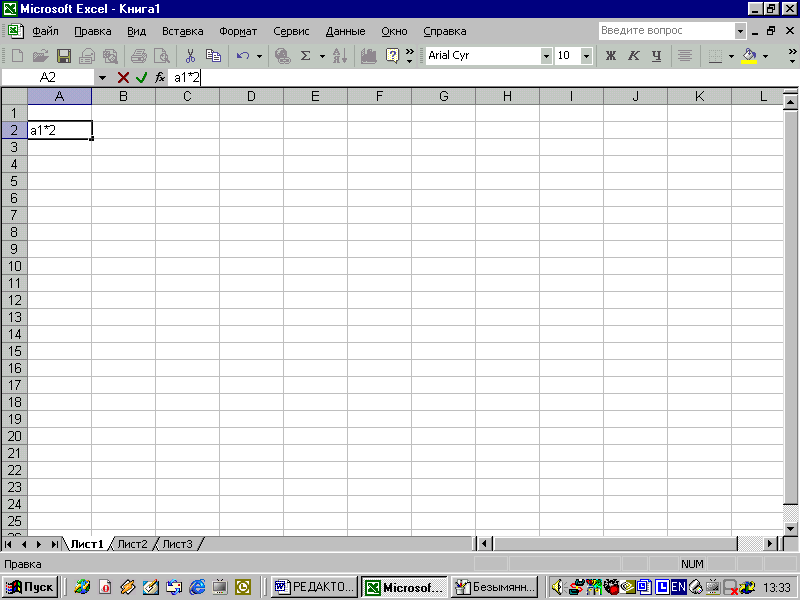The image size is (800, 600).
Task: Open the Вид menu
Action: pyautogui.click(x=136, y=31)
